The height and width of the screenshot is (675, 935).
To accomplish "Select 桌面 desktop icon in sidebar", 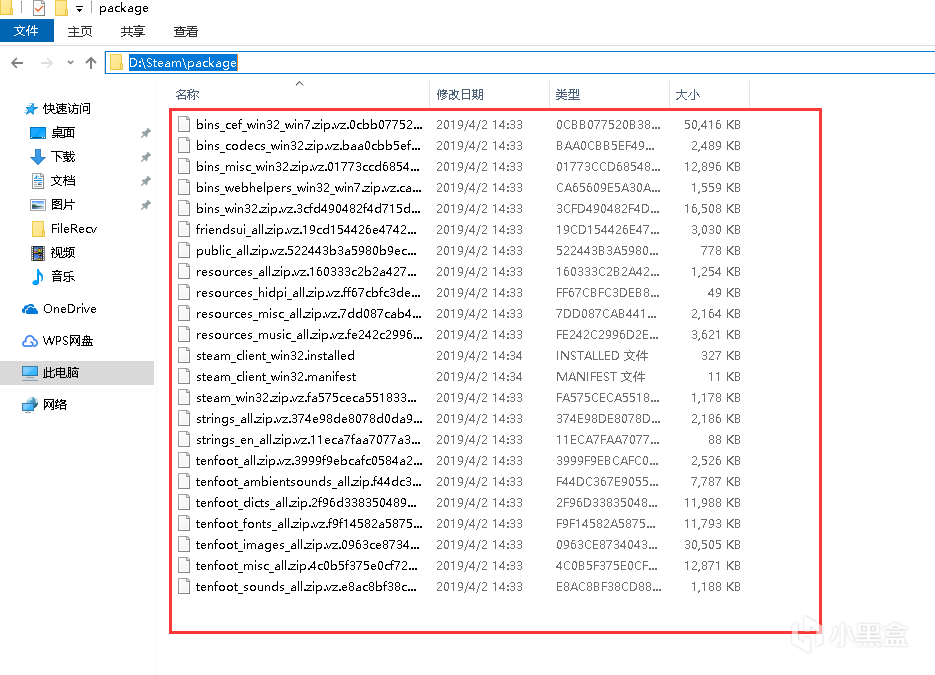I will pos(38,133).
